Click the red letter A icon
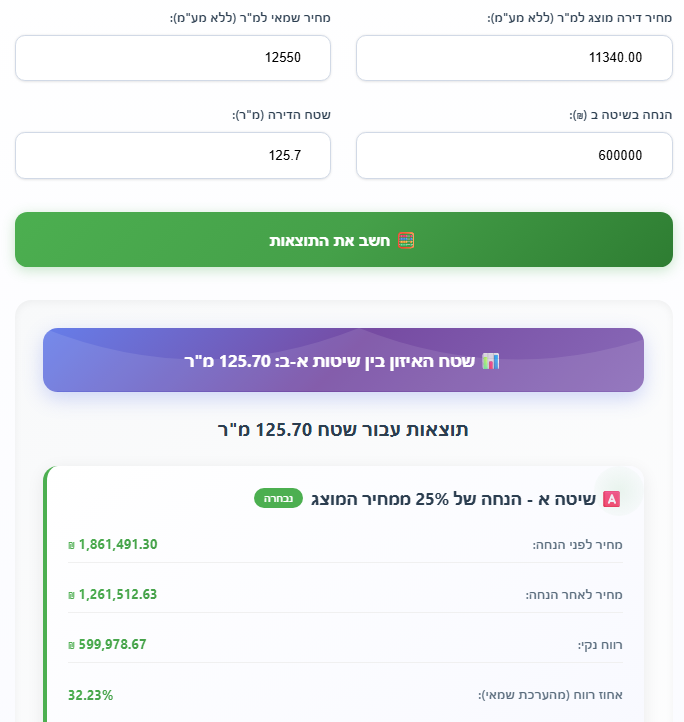Viewport: 684px width, 722px height. pos(612,498)
